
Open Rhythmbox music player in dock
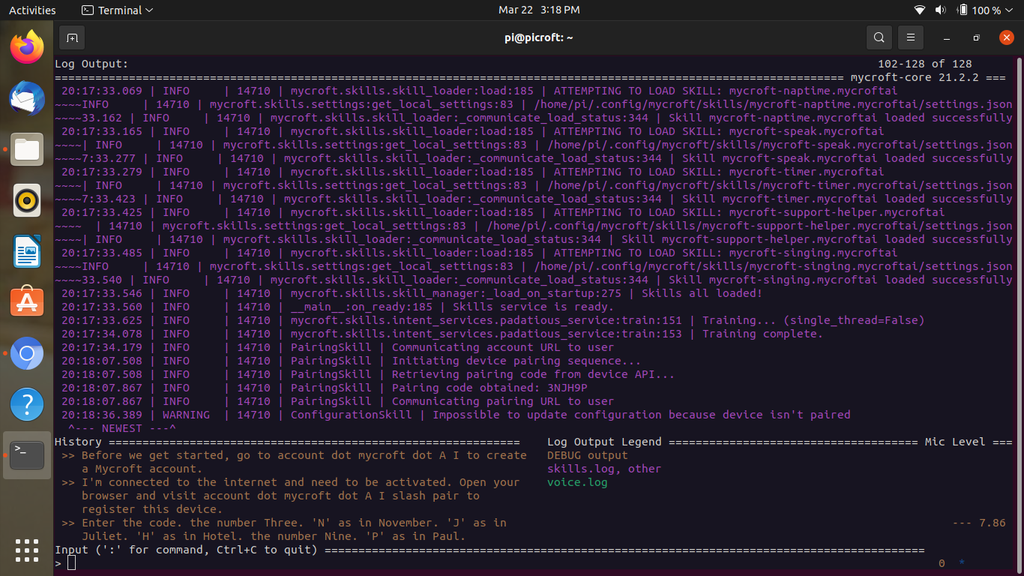pyautogui.click(x=27, y=200)
